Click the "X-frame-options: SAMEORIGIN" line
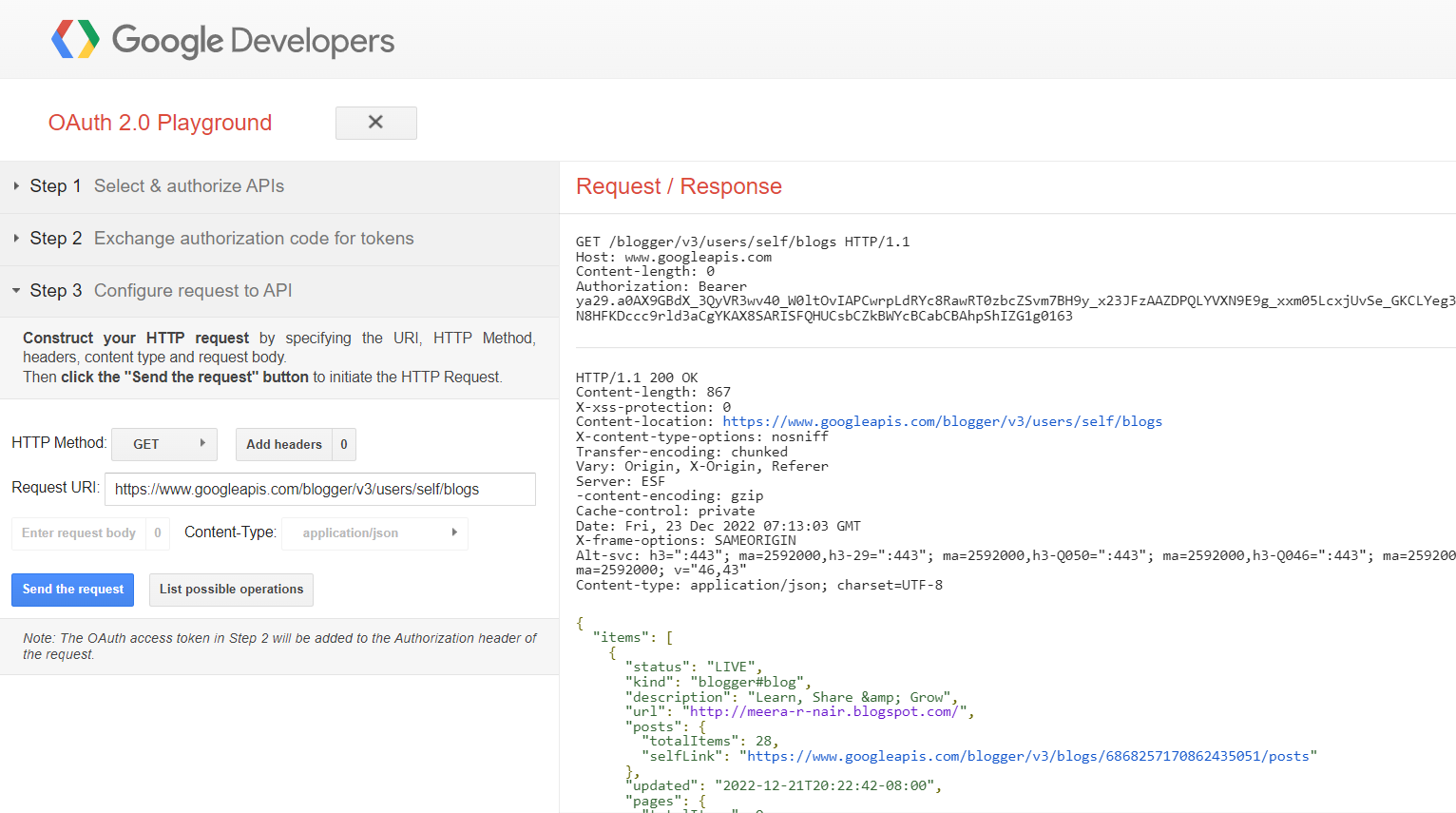The image size is (1456, 813). (x=686, y=540)
